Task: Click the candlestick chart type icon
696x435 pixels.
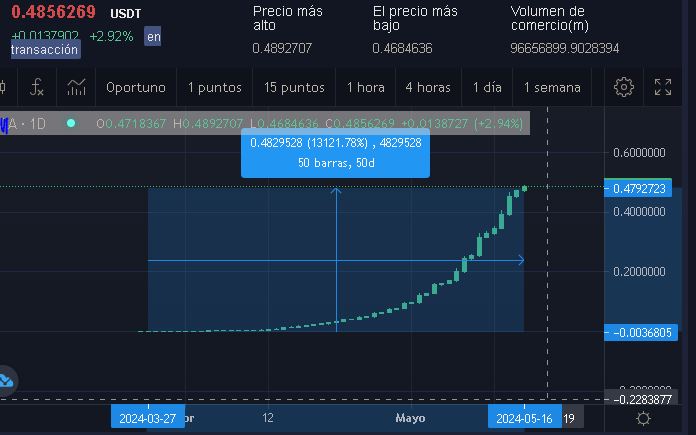Action: (3, 87)
